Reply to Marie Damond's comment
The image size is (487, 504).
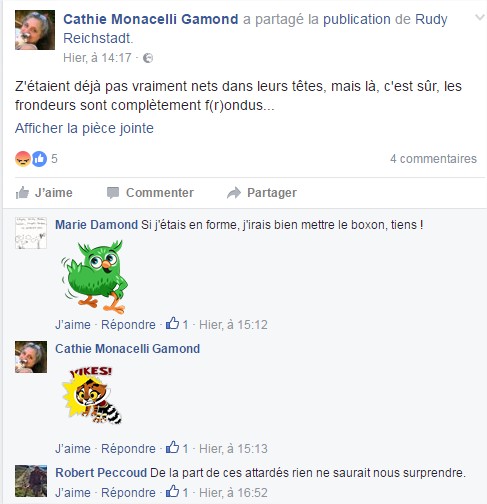[128, 325]
